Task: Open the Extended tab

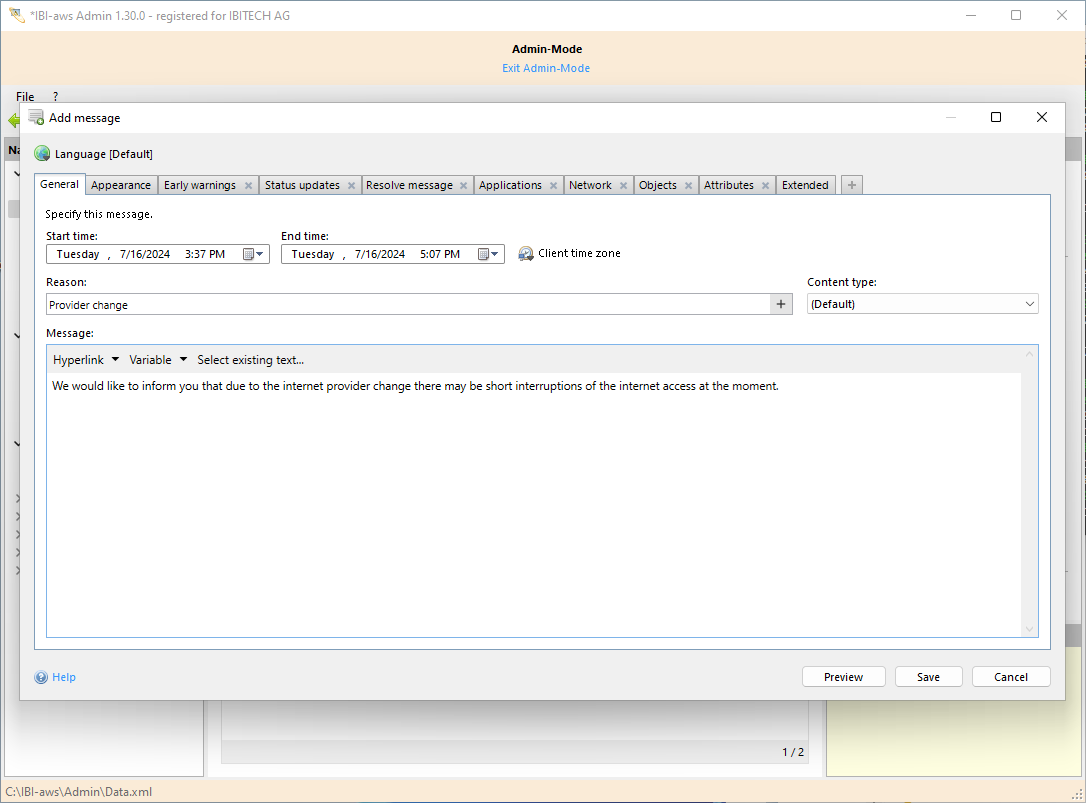Action: 805,185
